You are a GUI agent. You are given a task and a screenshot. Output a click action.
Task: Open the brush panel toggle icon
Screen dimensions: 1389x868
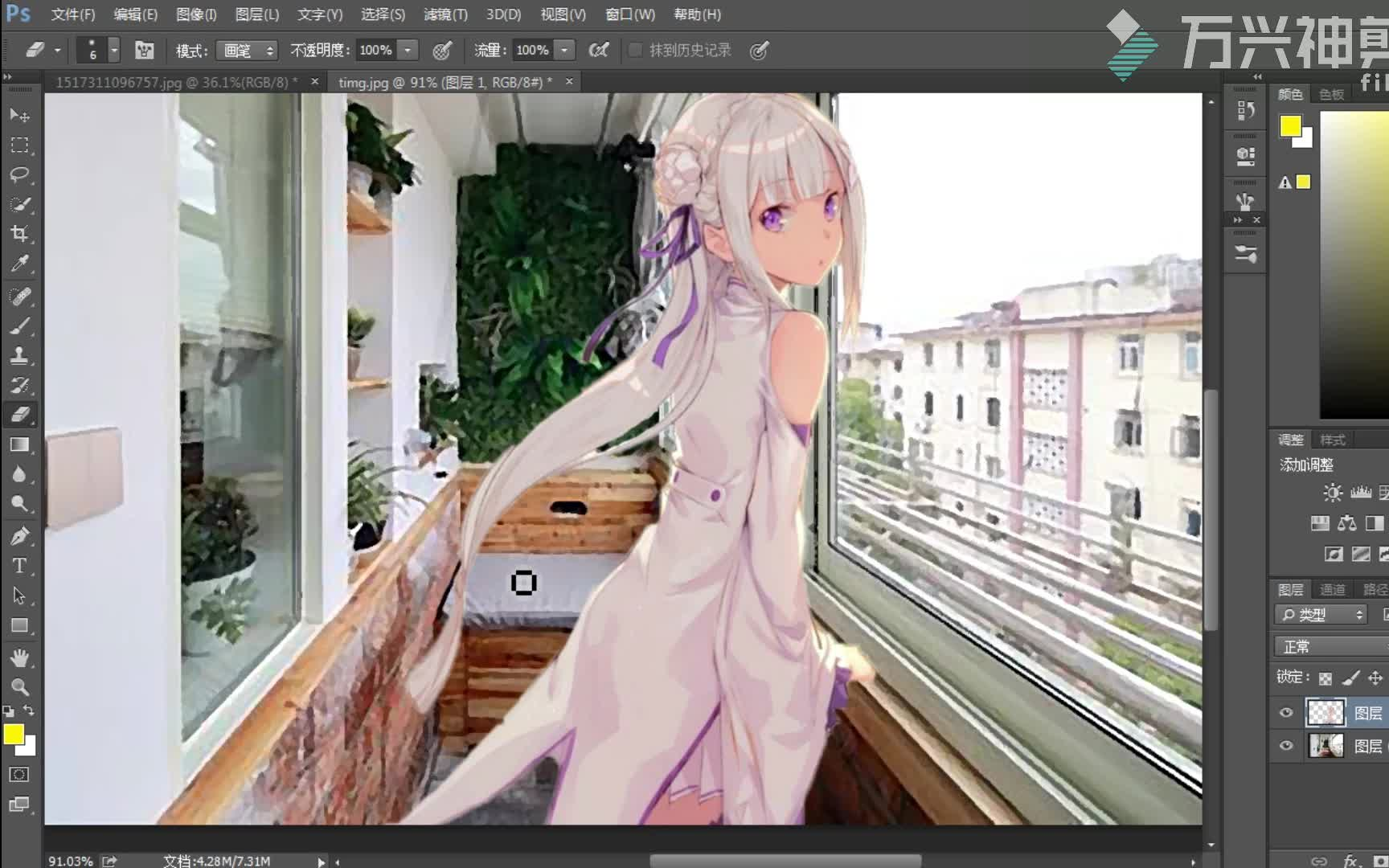[144, 51]
